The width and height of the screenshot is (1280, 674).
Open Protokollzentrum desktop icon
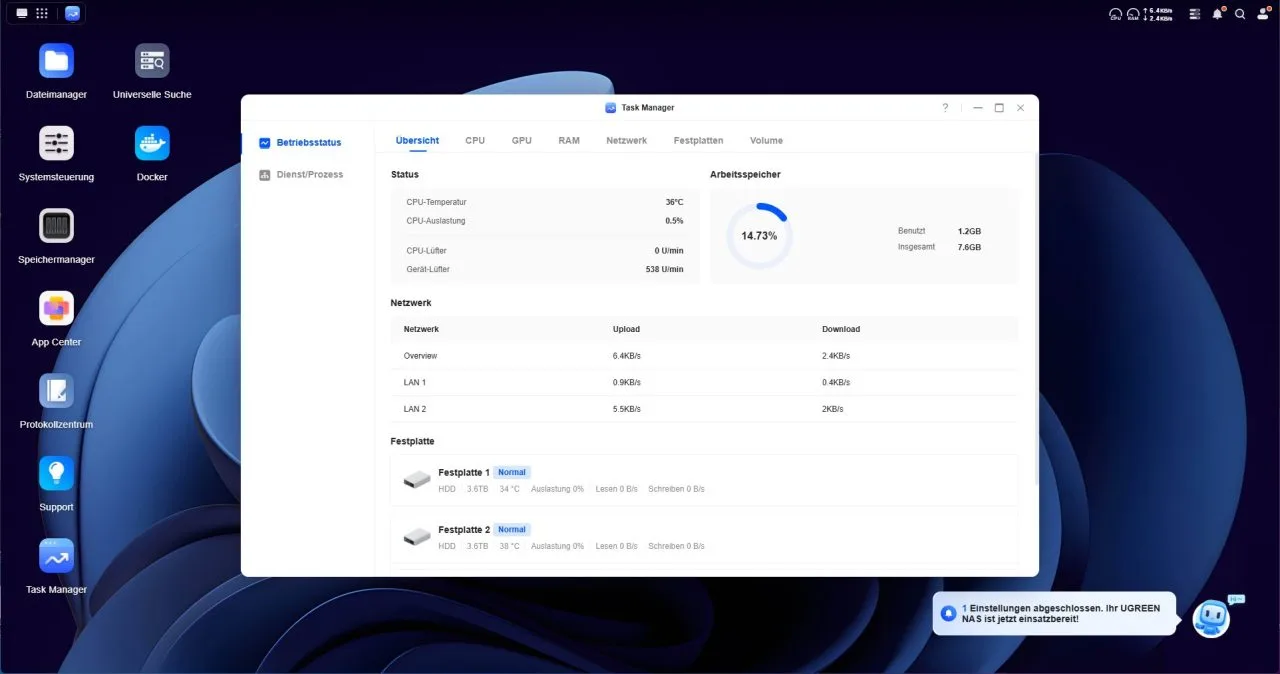56,391
